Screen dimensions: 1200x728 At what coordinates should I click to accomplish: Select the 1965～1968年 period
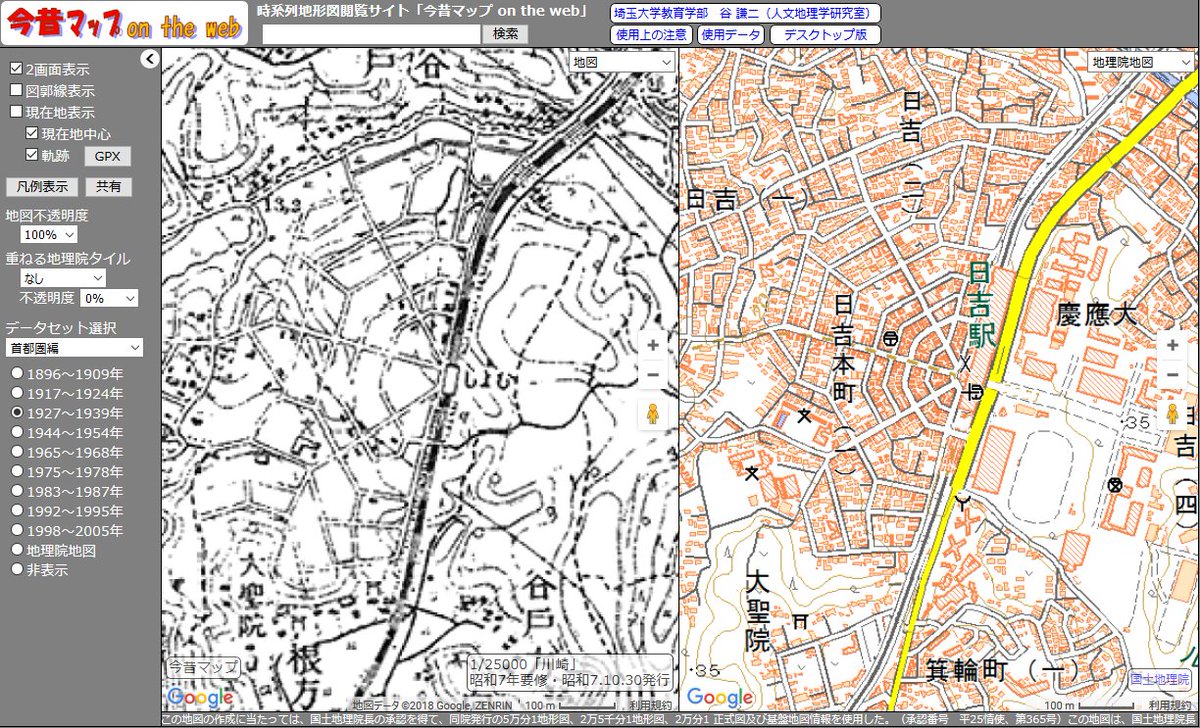(x=17, y=452)
